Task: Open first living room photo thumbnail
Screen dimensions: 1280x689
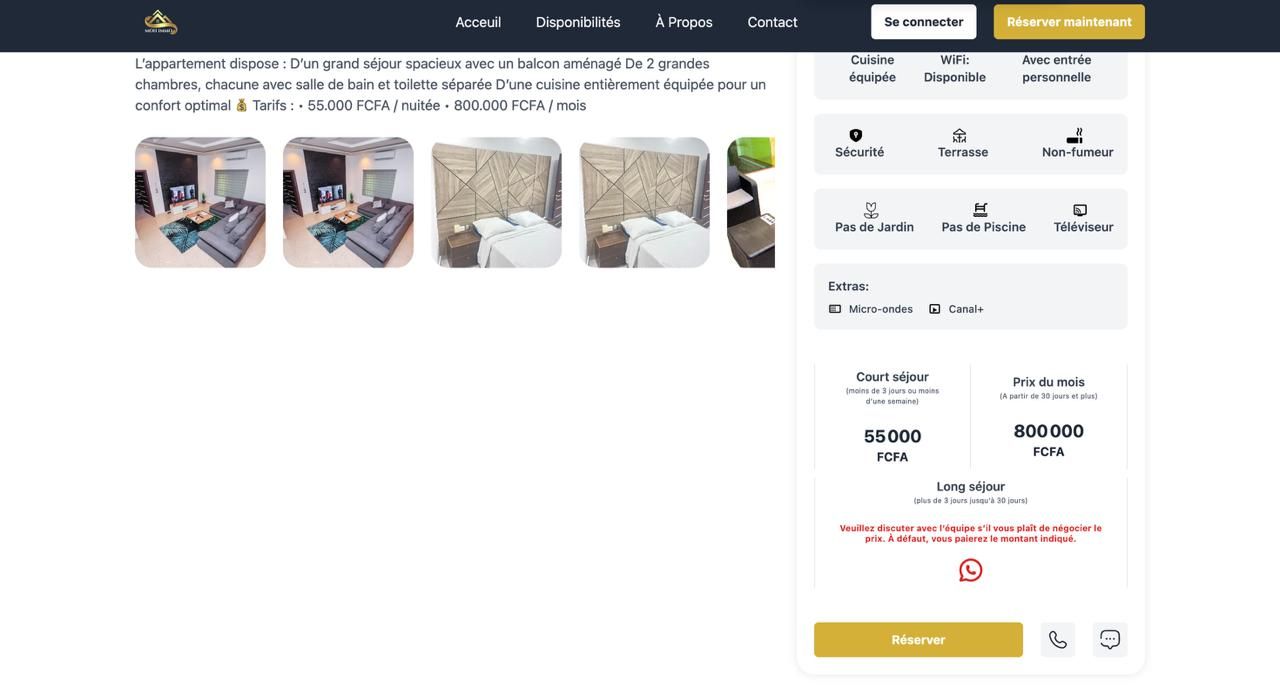Action: (200, 202)
